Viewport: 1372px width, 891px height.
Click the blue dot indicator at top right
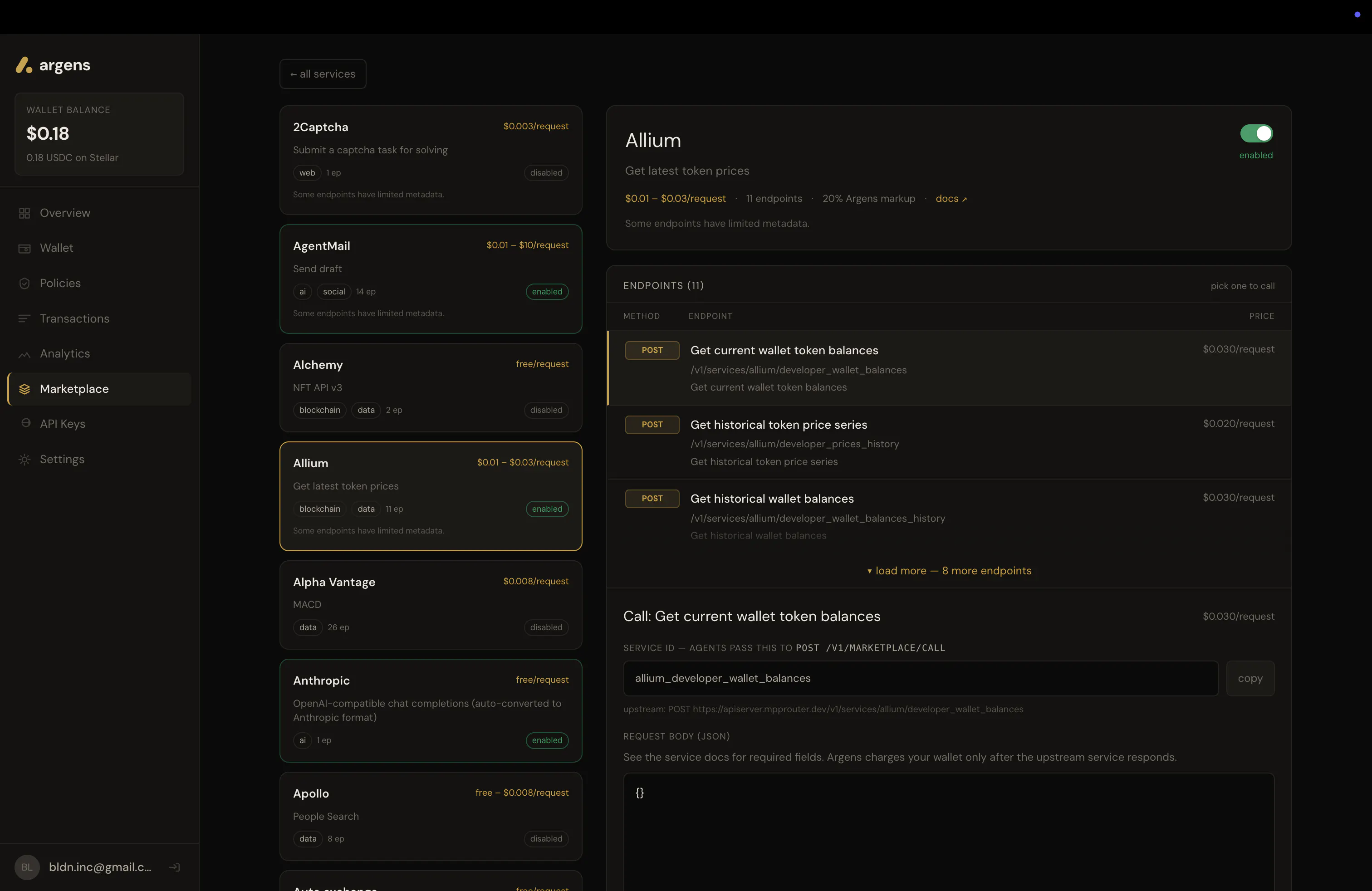tap(1357, 15)
